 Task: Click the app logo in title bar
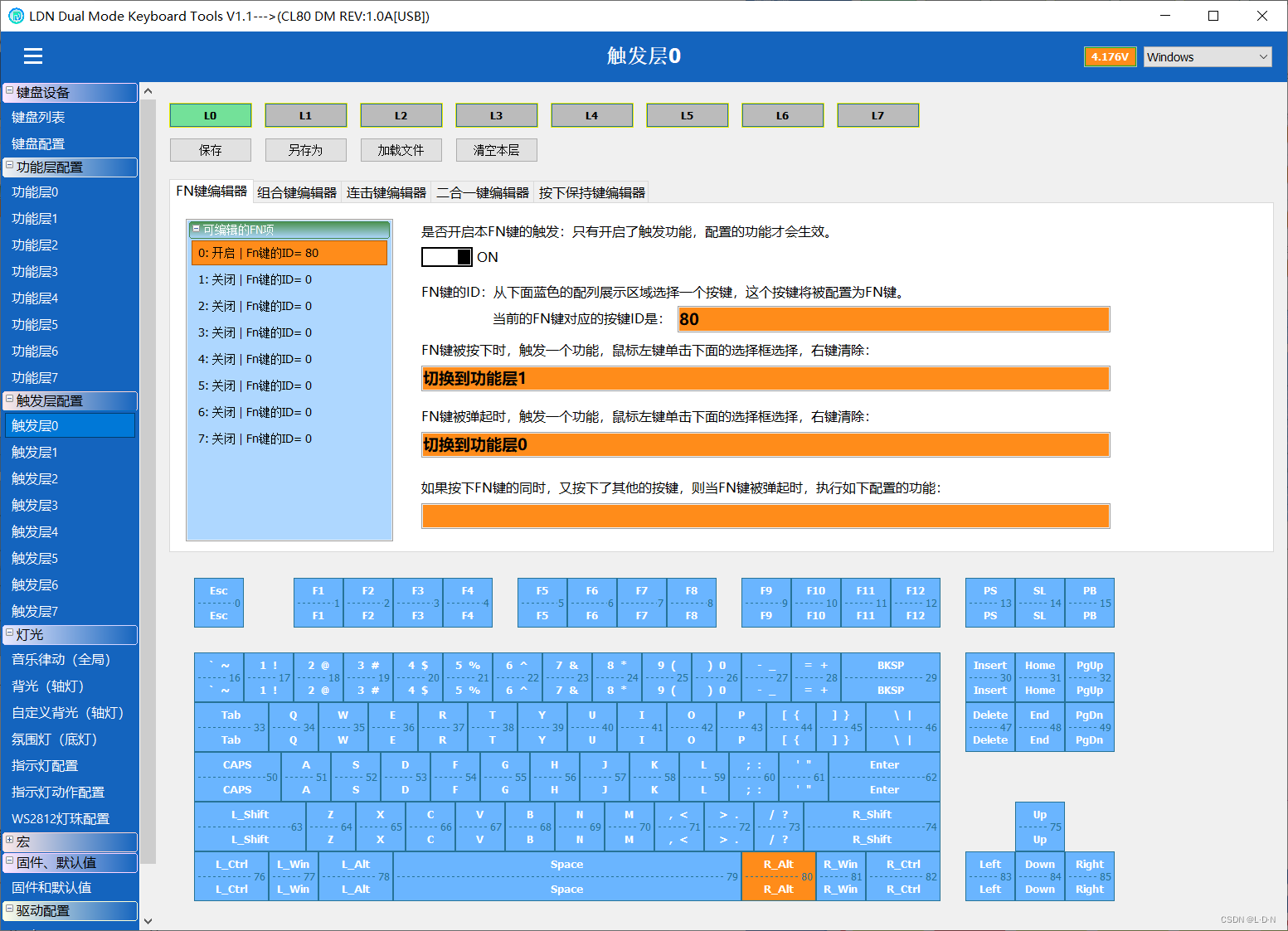16,16
